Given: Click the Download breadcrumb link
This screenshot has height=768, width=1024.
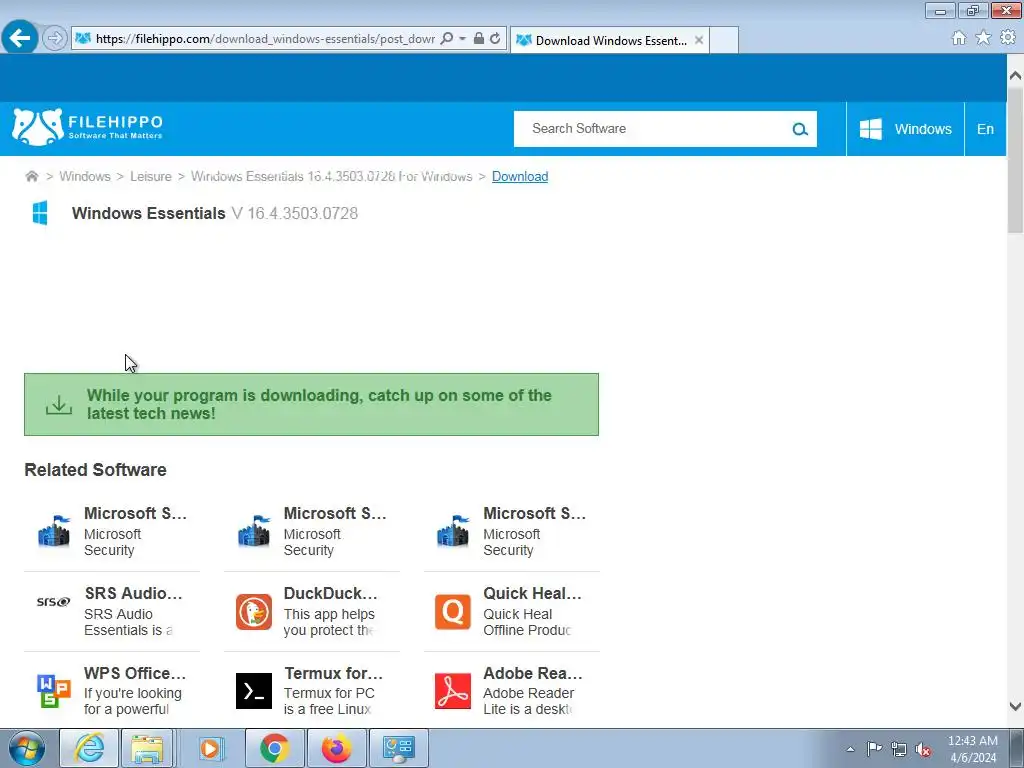Looking at the screenshot, I should (x=520, y=176).
